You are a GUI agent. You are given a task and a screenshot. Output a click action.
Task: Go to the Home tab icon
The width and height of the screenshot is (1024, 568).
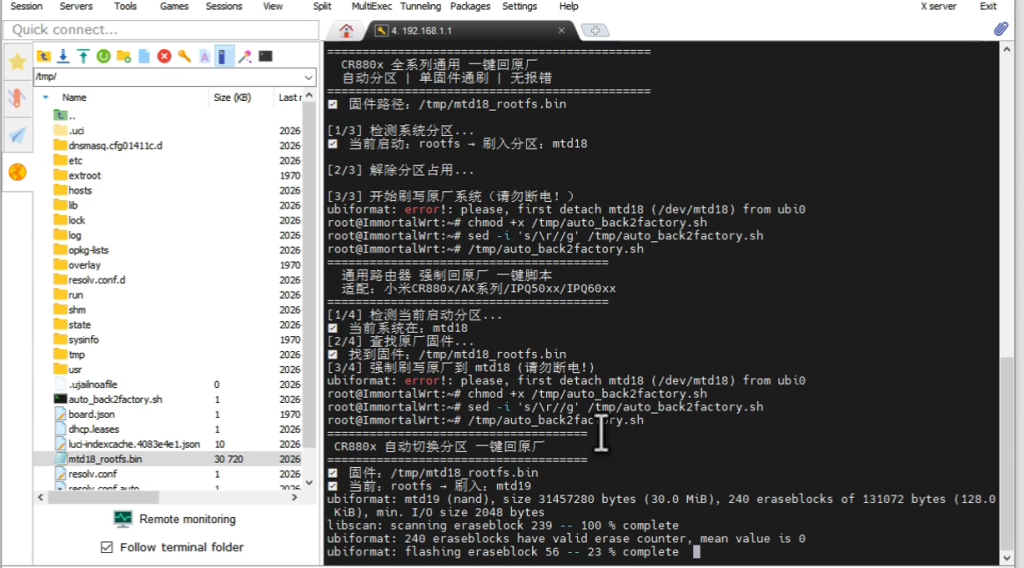click(346, 30)
